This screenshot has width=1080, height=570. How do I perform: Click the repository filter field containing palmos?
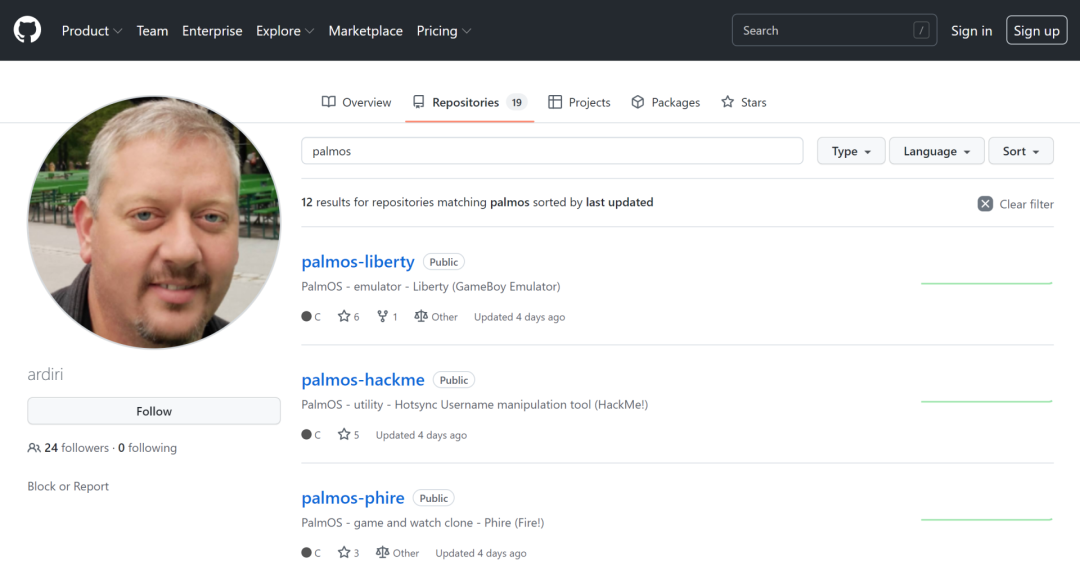[552, 151]
